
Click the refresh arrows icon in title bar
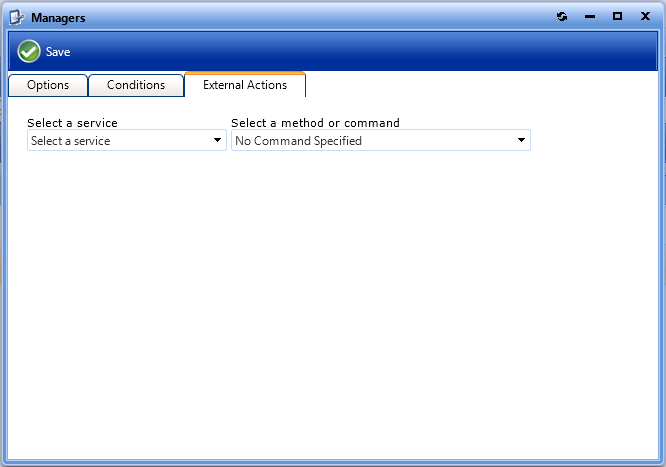click(x=562, y=17)
